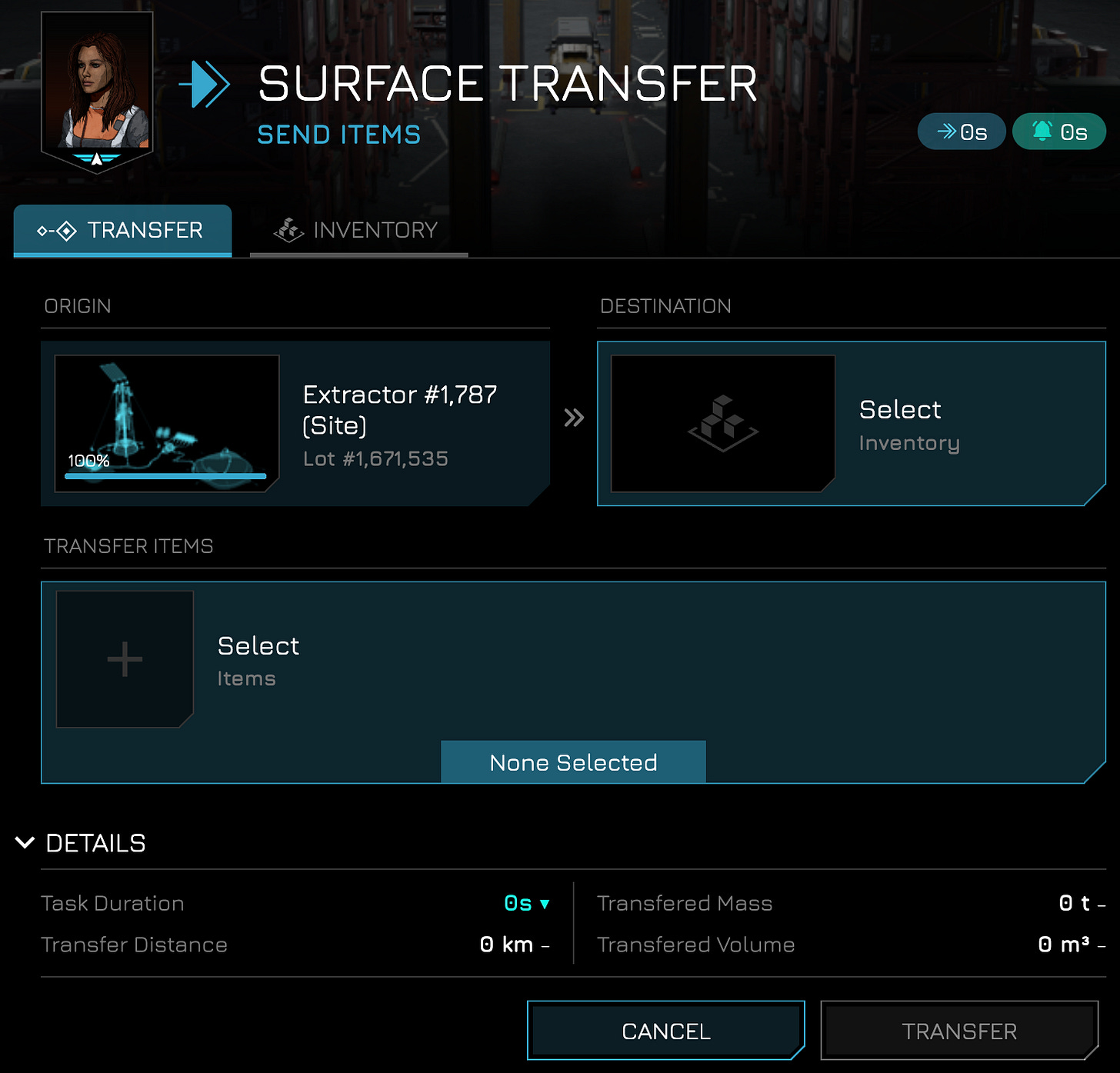Viewport: 1120px width, 1073px height.
Task: Click the 100% extractor progress bar
Action: click(x=165, y=476)
